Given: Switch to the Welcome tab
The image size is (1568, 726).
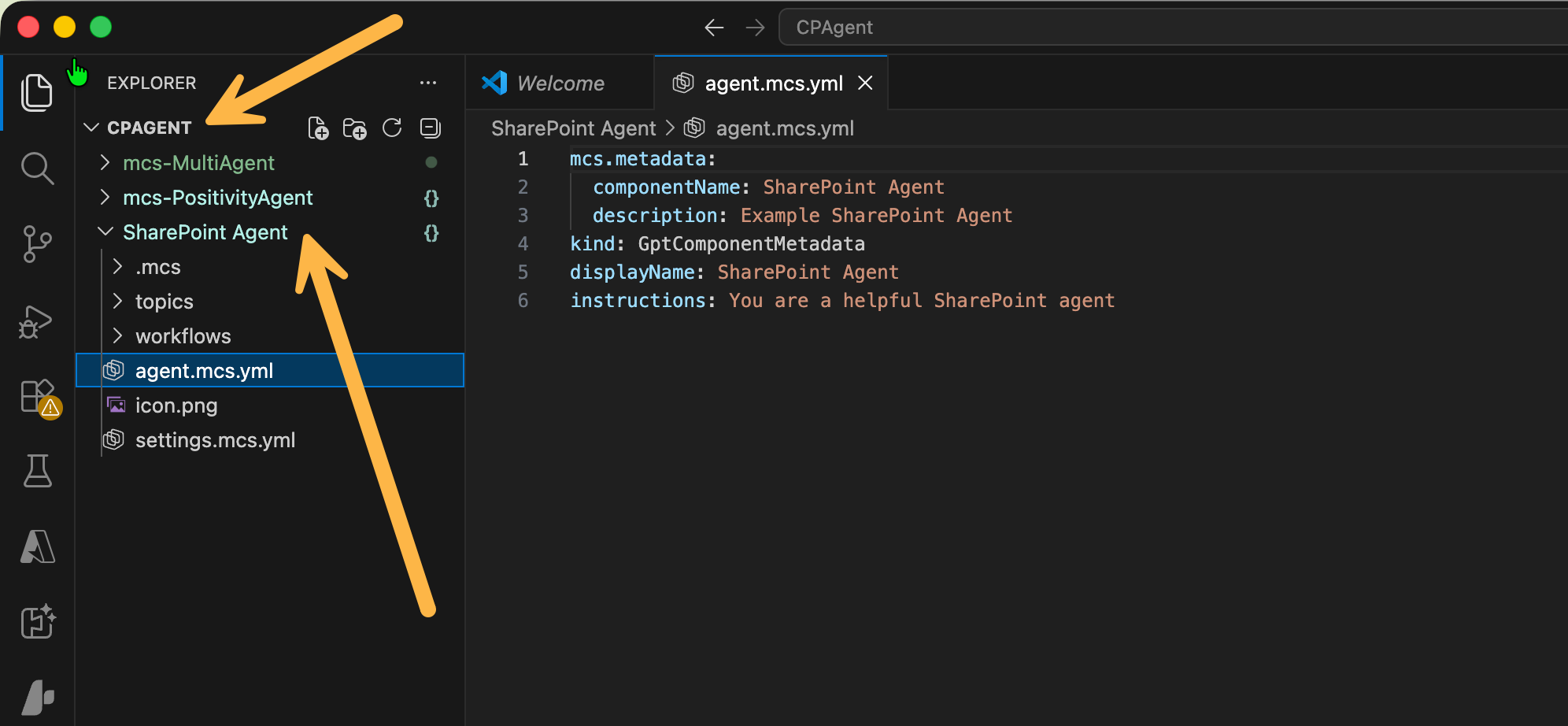Looking at the screenshot, I should coord(560,83).
